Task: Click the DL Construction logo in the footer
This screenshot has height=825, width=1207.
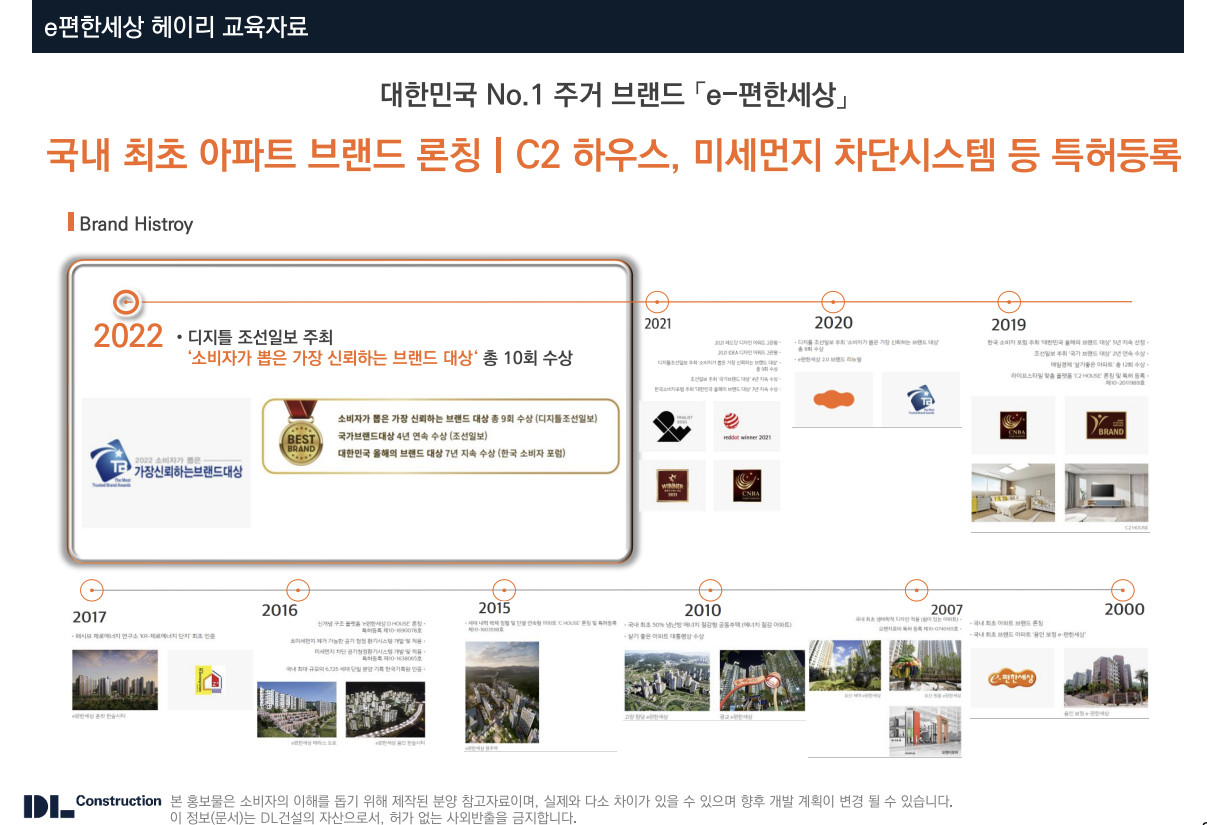Action: click(92, 805)
